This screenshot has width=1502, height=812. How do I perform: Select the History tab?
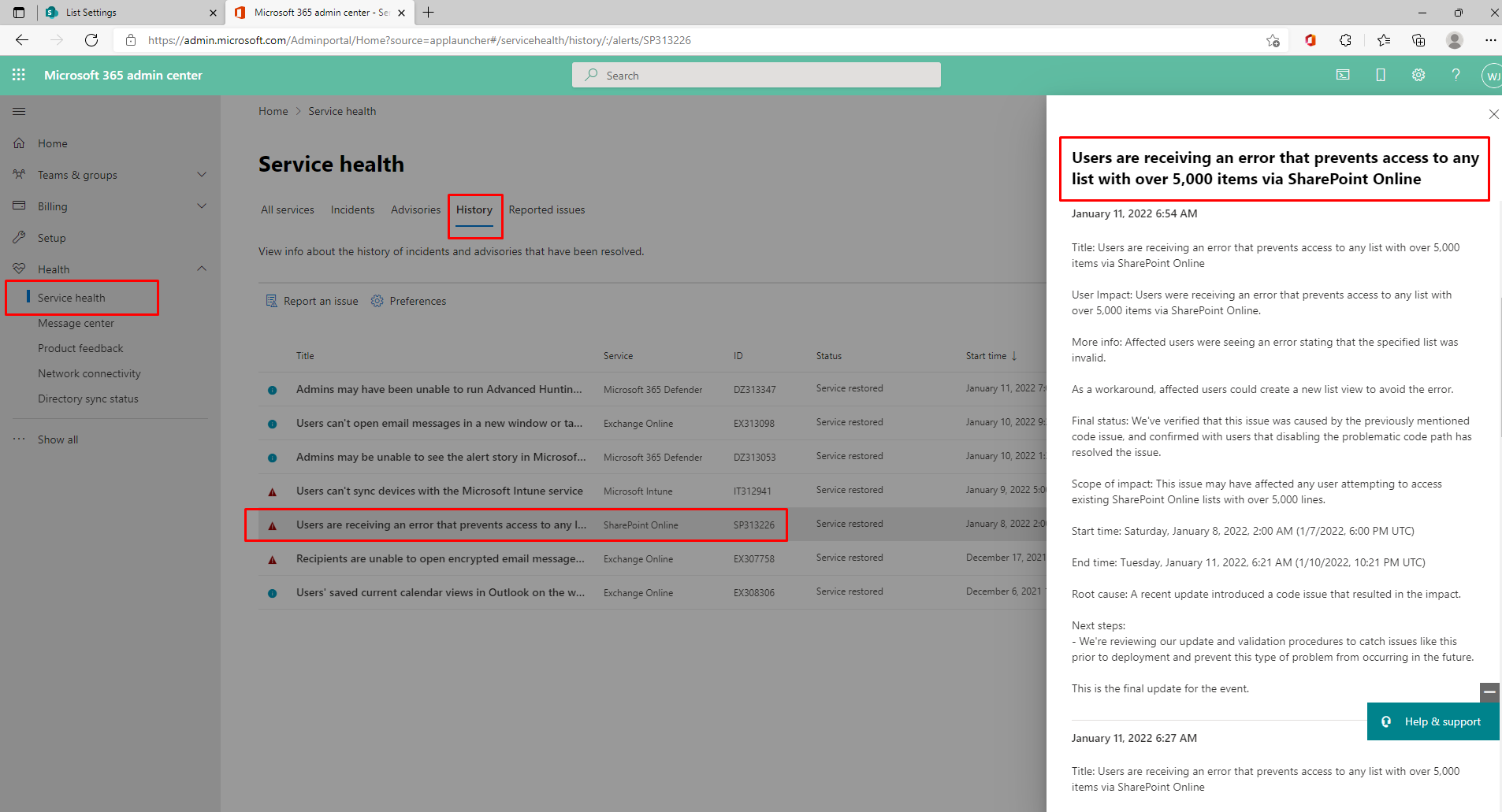tap(474, 209)
